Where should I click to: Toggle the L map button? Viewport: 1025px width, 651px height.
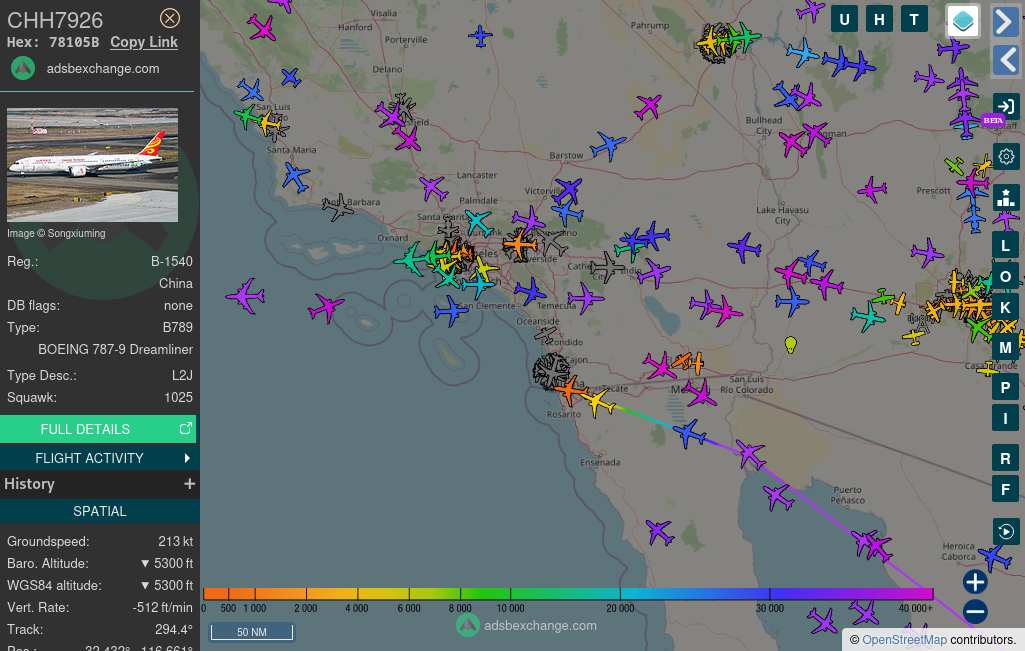[x=1005, y=246]
